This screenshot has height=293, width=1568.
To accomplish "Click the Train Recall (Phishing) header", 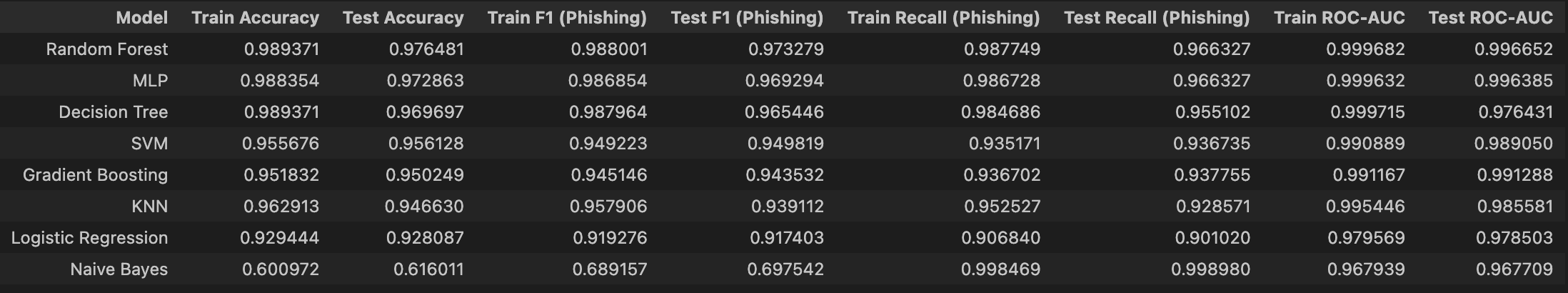I will click(x=943, y=18).
